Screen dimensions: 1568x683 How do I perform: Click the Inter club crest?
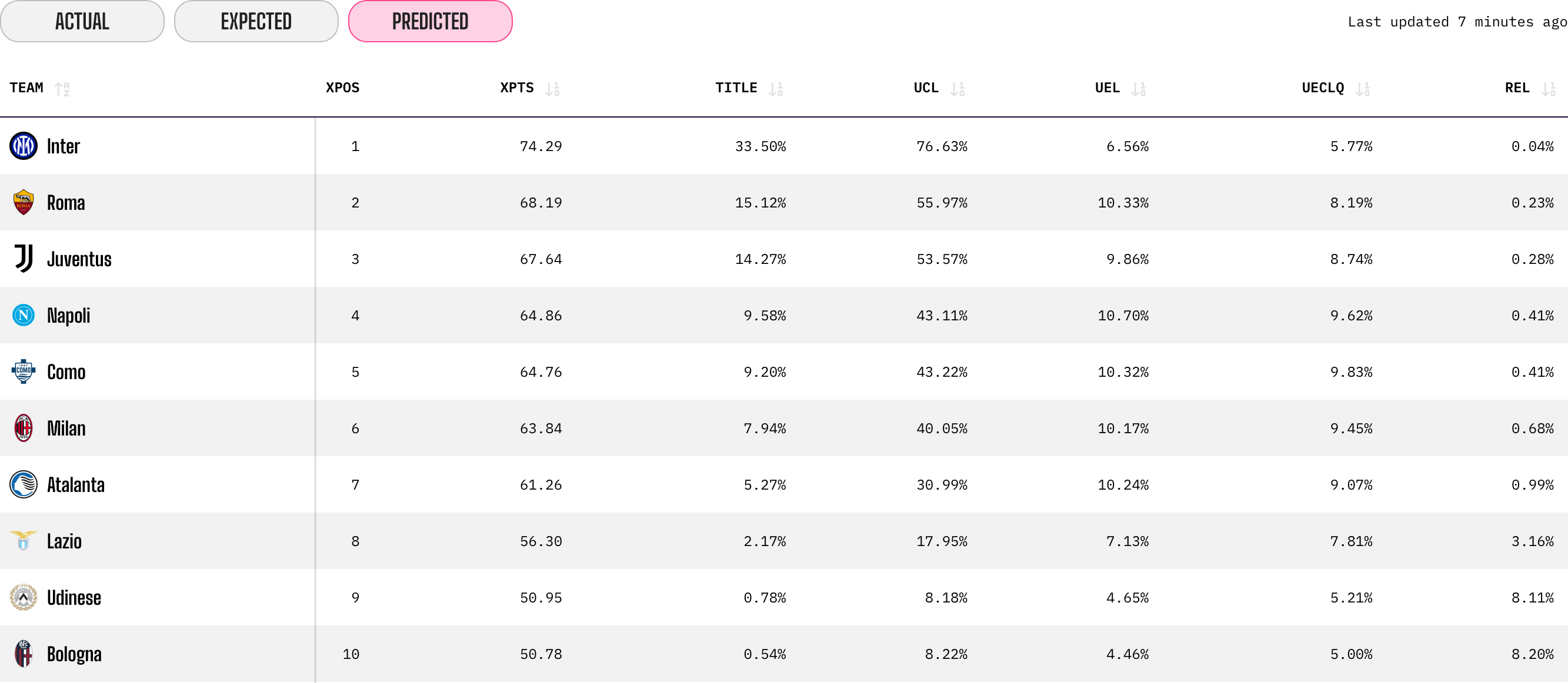pyautogui.click(x=23, y=146)
